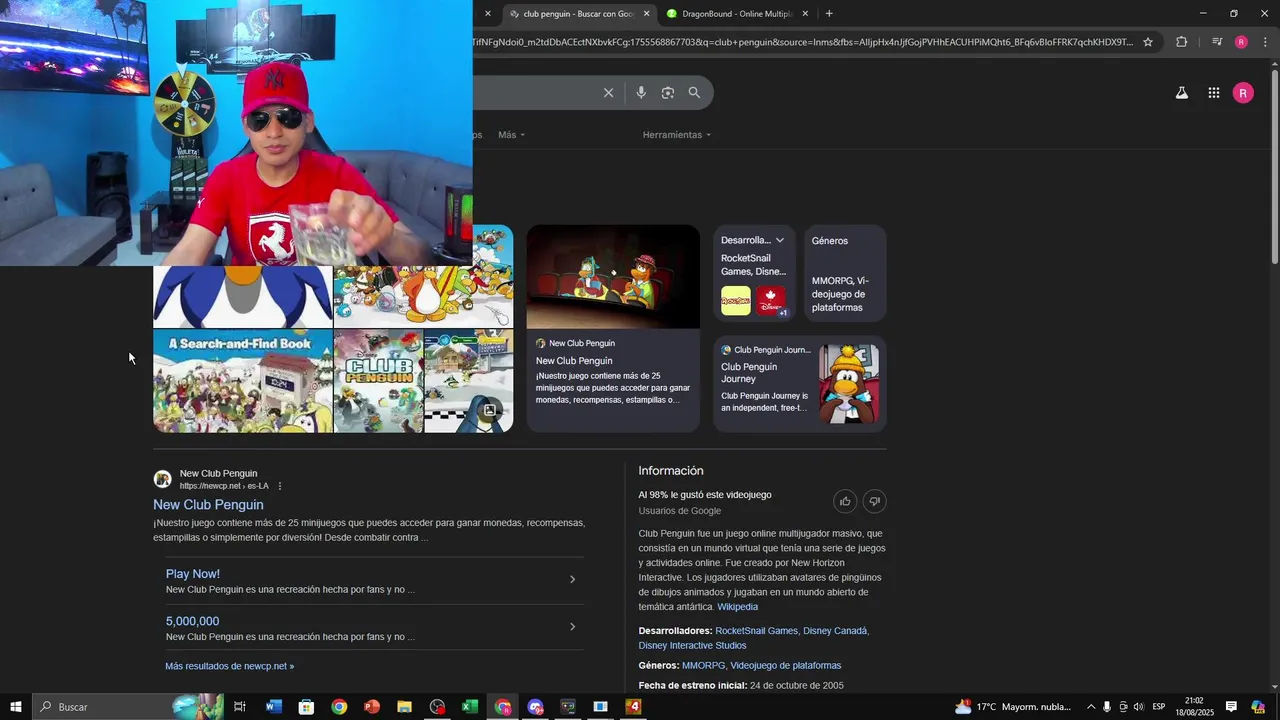
Task: Clear the Google search box text
Action: coord(608,93)
